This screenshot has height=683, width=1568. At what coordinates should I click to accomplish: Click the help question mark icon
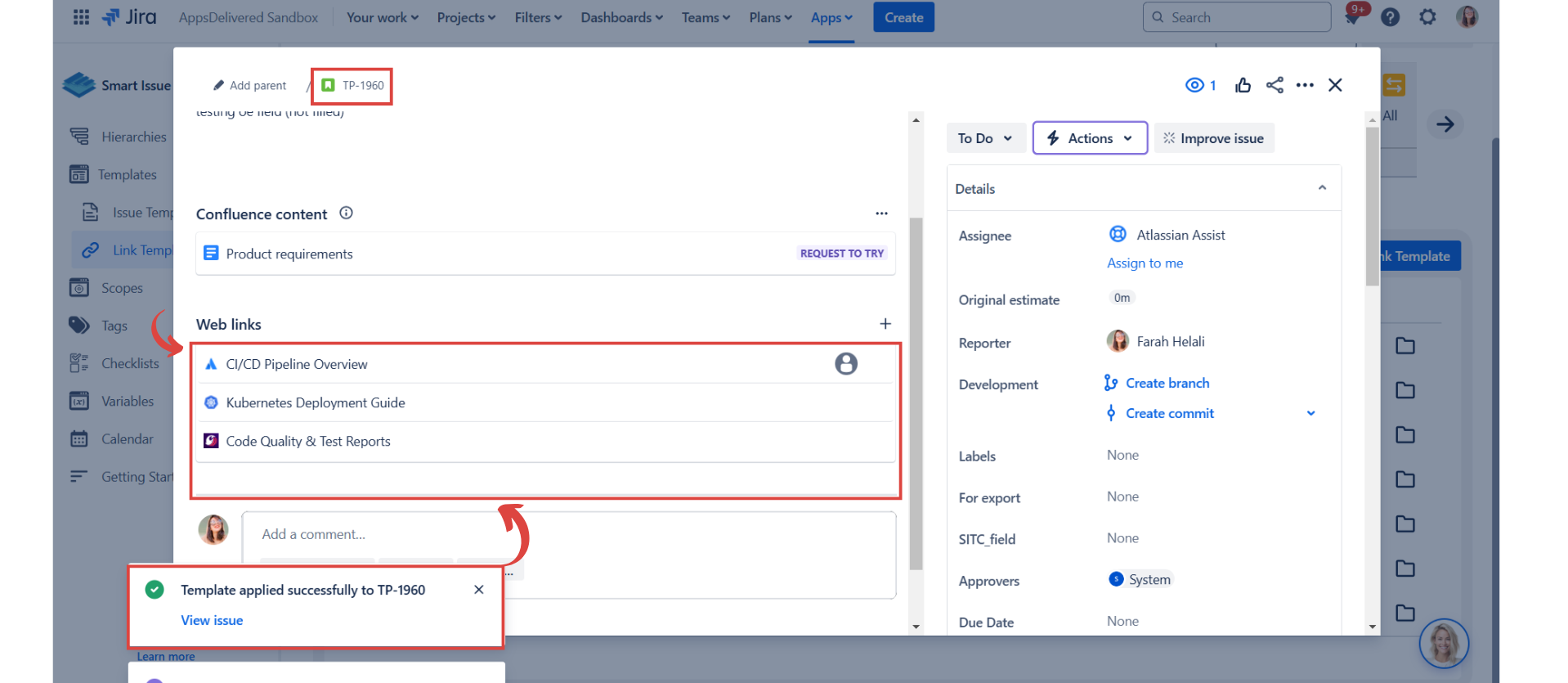1390,17
